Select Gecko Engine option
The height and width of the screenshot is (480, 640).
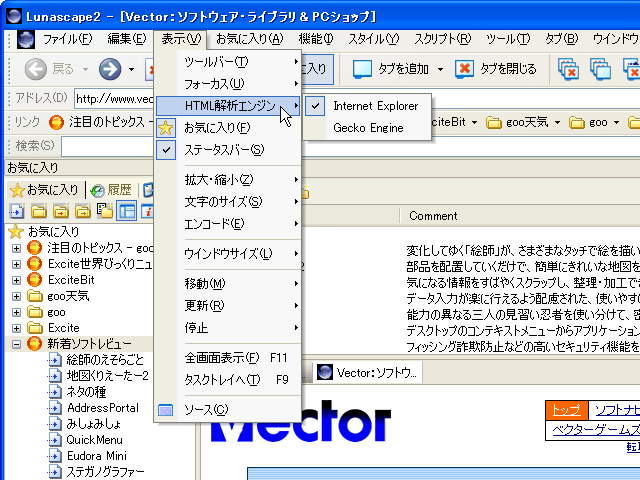367,128
